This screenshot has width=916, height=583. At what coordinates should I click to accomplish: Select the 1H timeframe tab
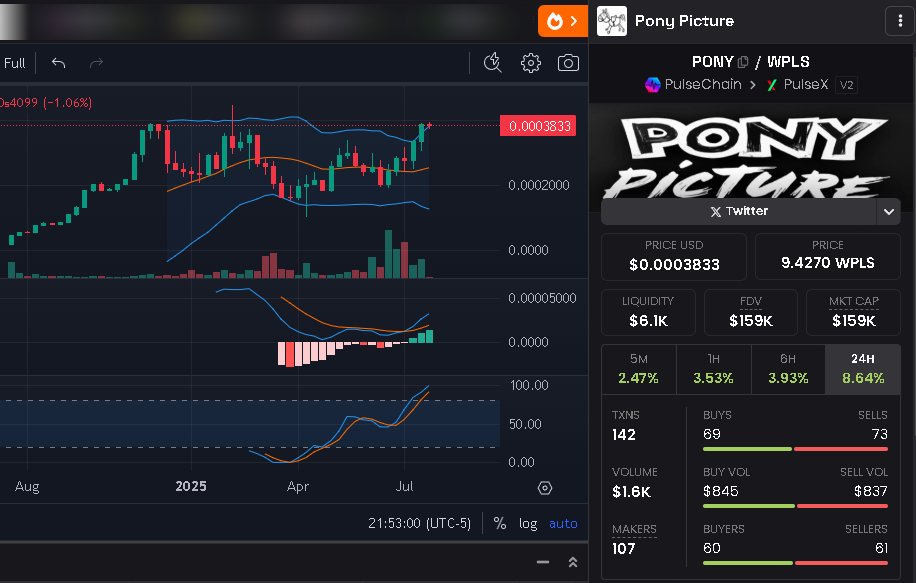[713, 369]
